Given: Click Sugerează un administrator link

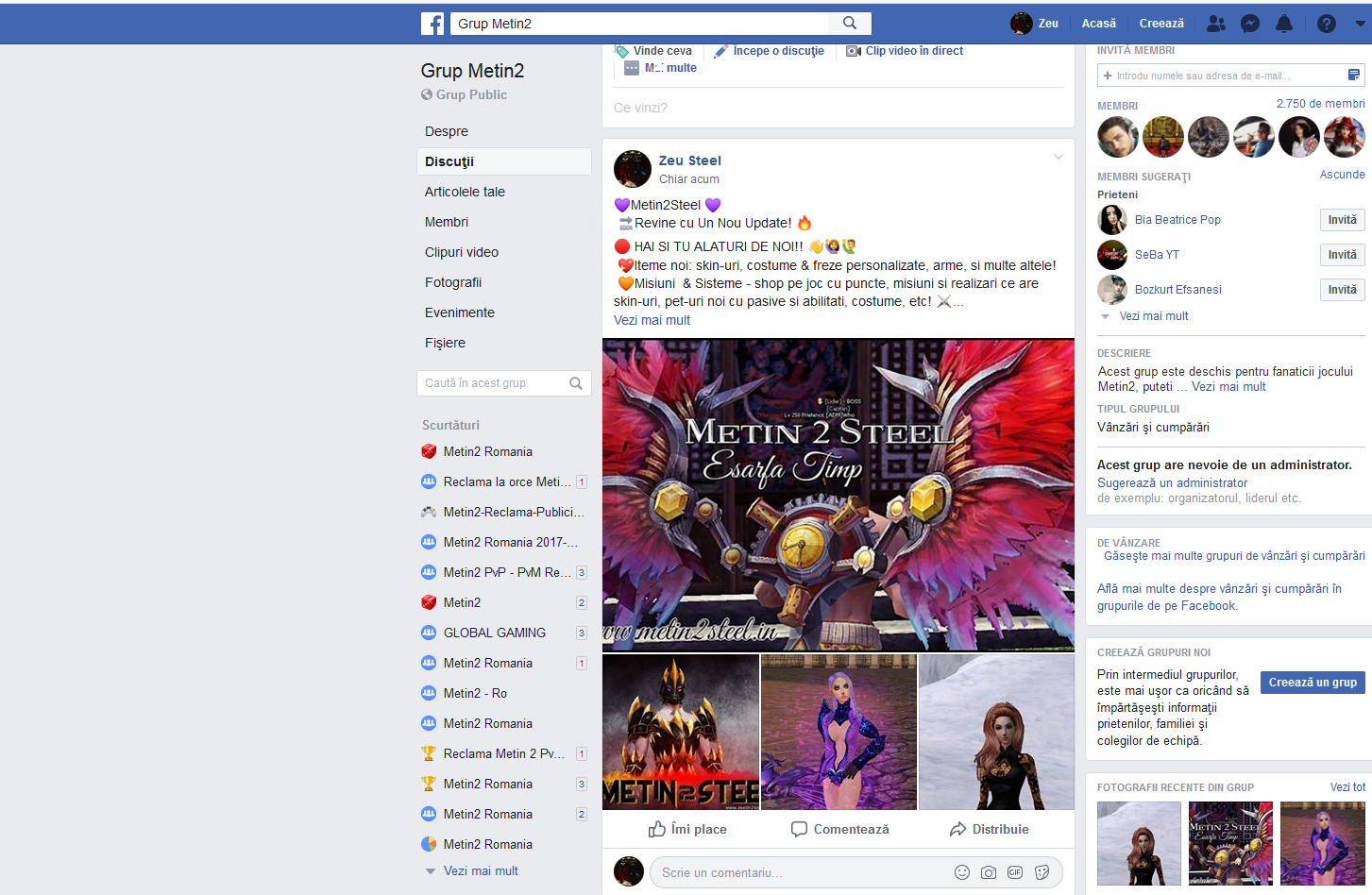Looking at the screenshot, I should [1172, 482].
